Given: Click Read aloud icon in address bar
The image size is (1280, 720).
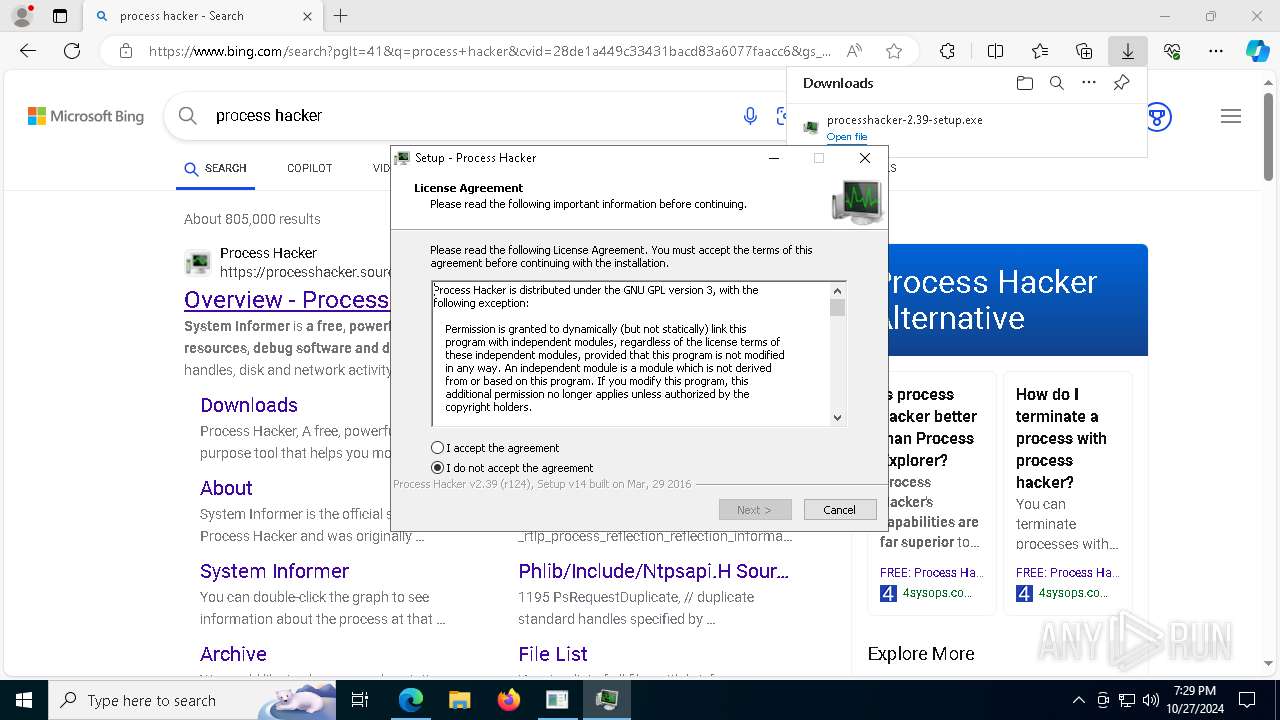Looking at the screenshot, I should pos(854,51).
